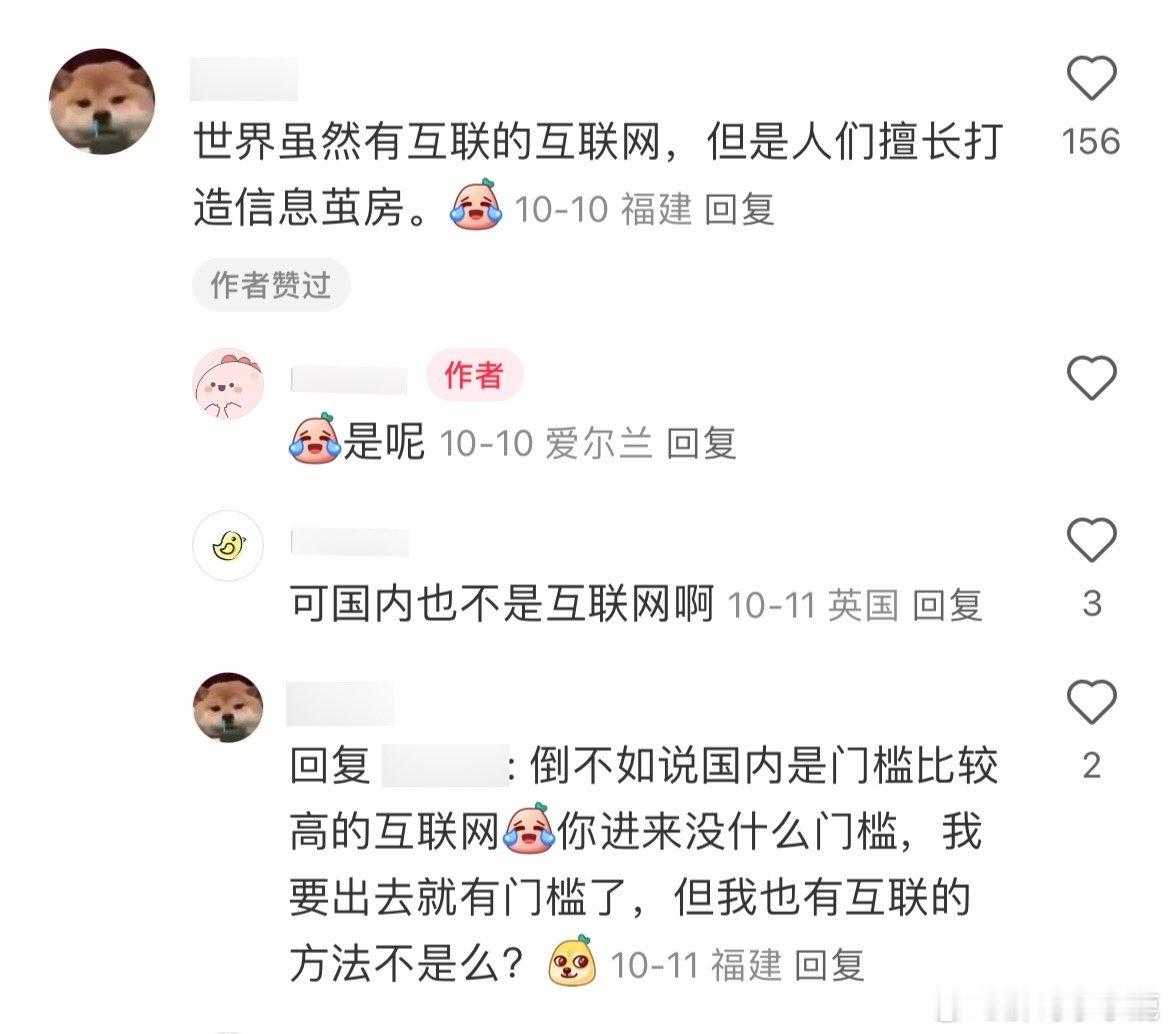Open the Shiba dog avatar of top commenter
The height and width of the screenshot is (1034, 1170).
tap(102, 101)
